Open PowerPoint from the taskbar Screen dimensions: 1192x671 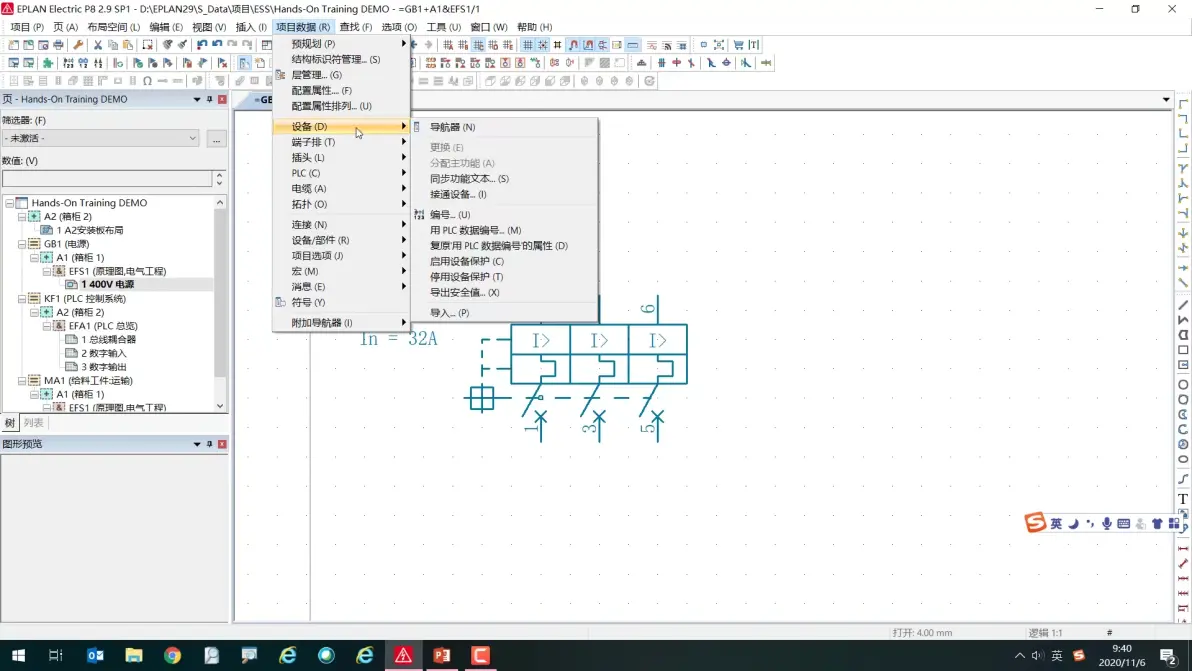[x=442, y=655]
